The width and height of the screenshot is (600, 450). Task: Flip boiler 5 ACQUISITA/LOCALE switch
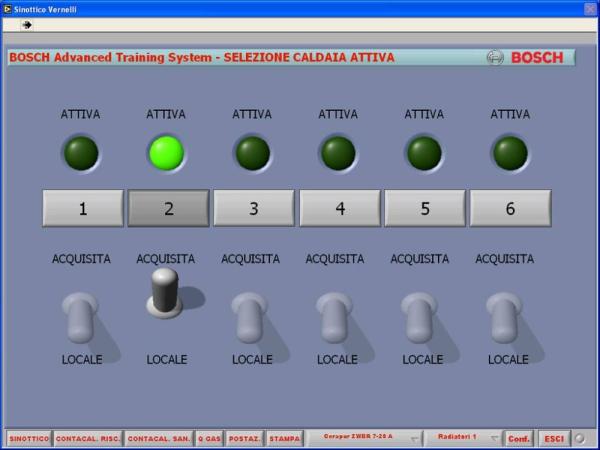[419, 318]
